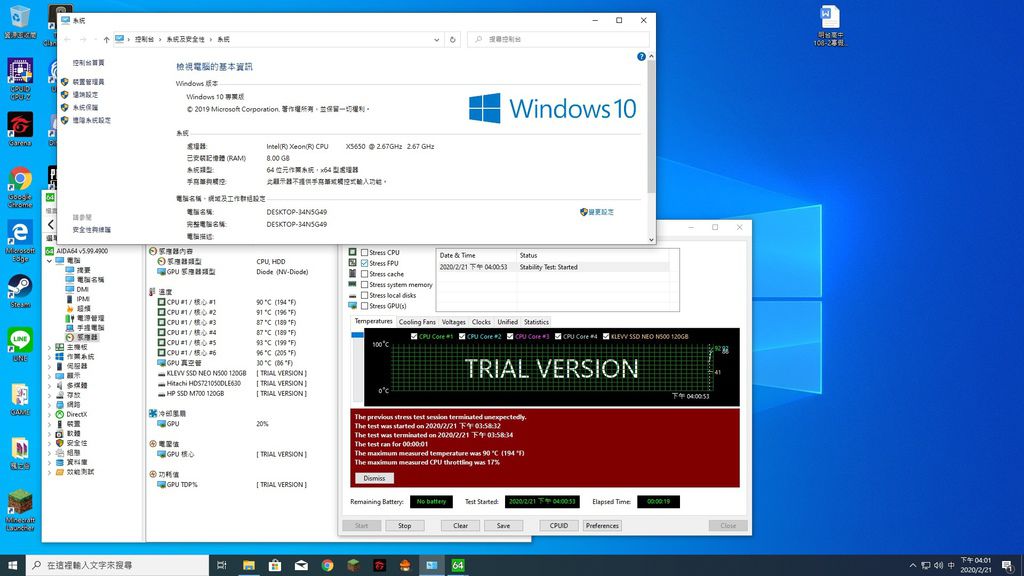Expand the 安全性 tree node
1024x576 pixels.
point(50,443)
